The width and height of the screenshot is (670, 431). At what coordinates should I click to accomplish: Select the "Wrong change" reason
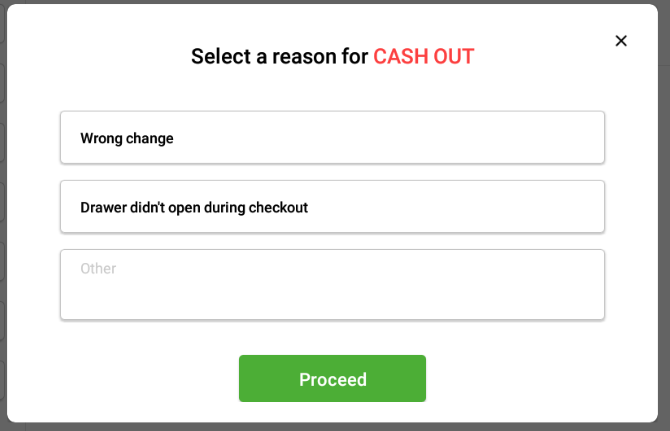click(332, 138)
